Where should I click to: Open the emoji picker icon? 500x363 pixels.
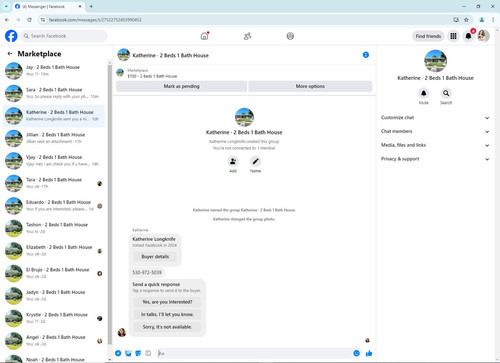tap(356, 353)
